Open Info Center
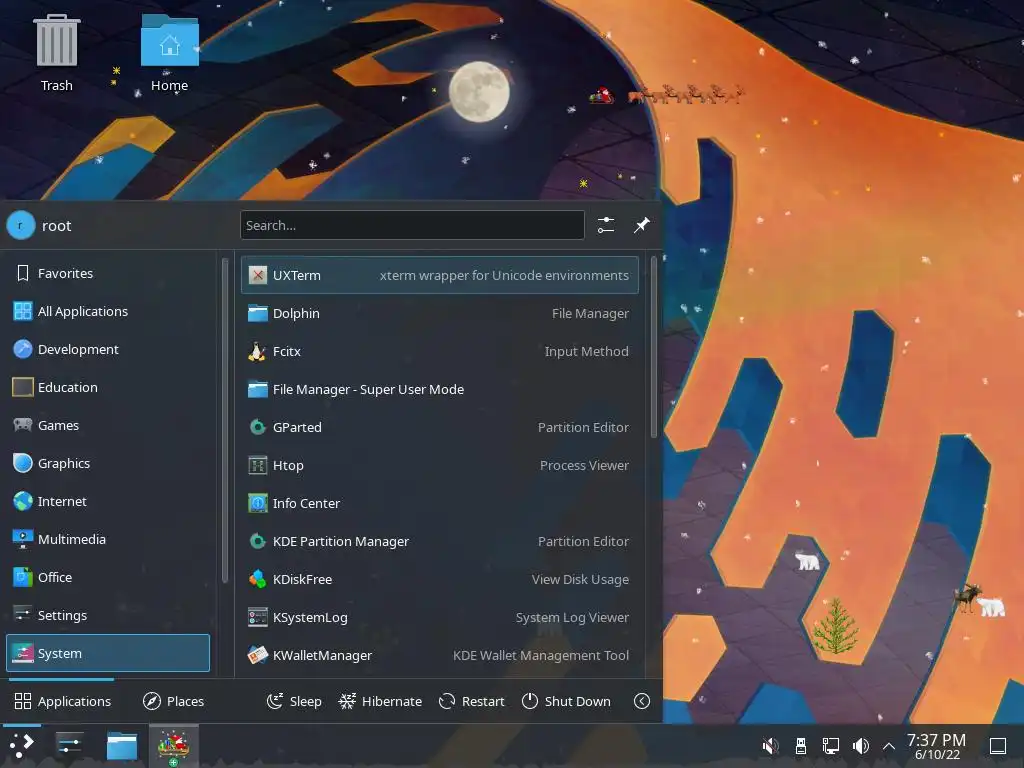 pyautogui.click(x=440, y=504)
